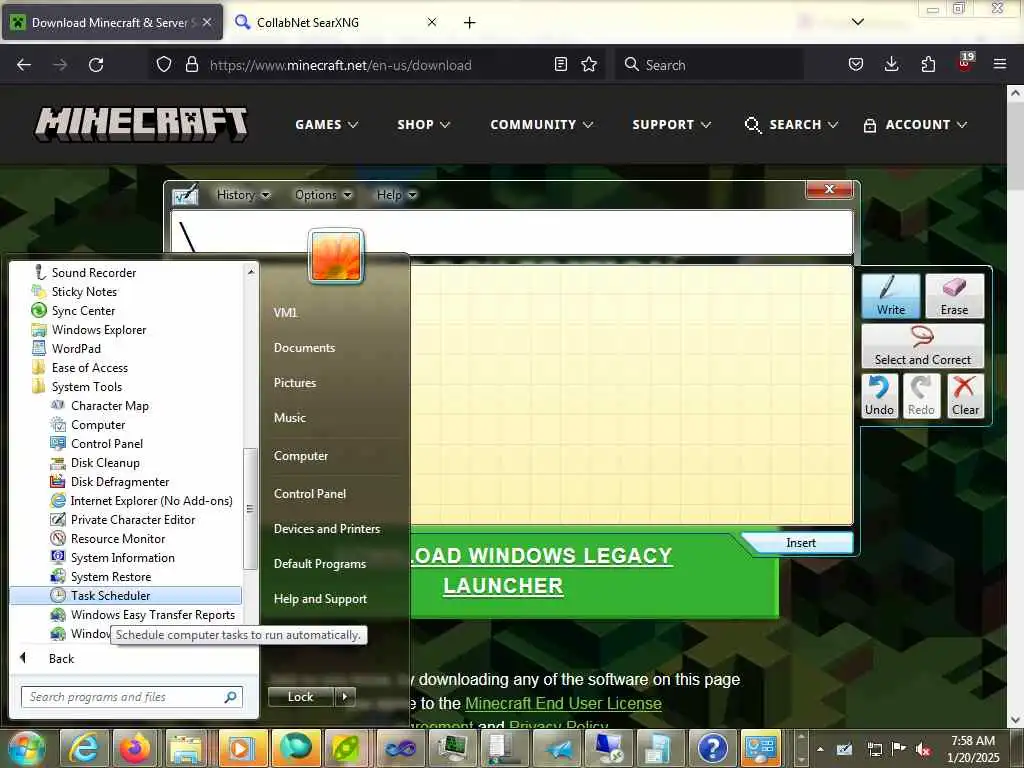This screenshot has width=1024, height=768.
Task: Expand the COMMUNITY navigation dropdown
Action: (x=541, y=124)
